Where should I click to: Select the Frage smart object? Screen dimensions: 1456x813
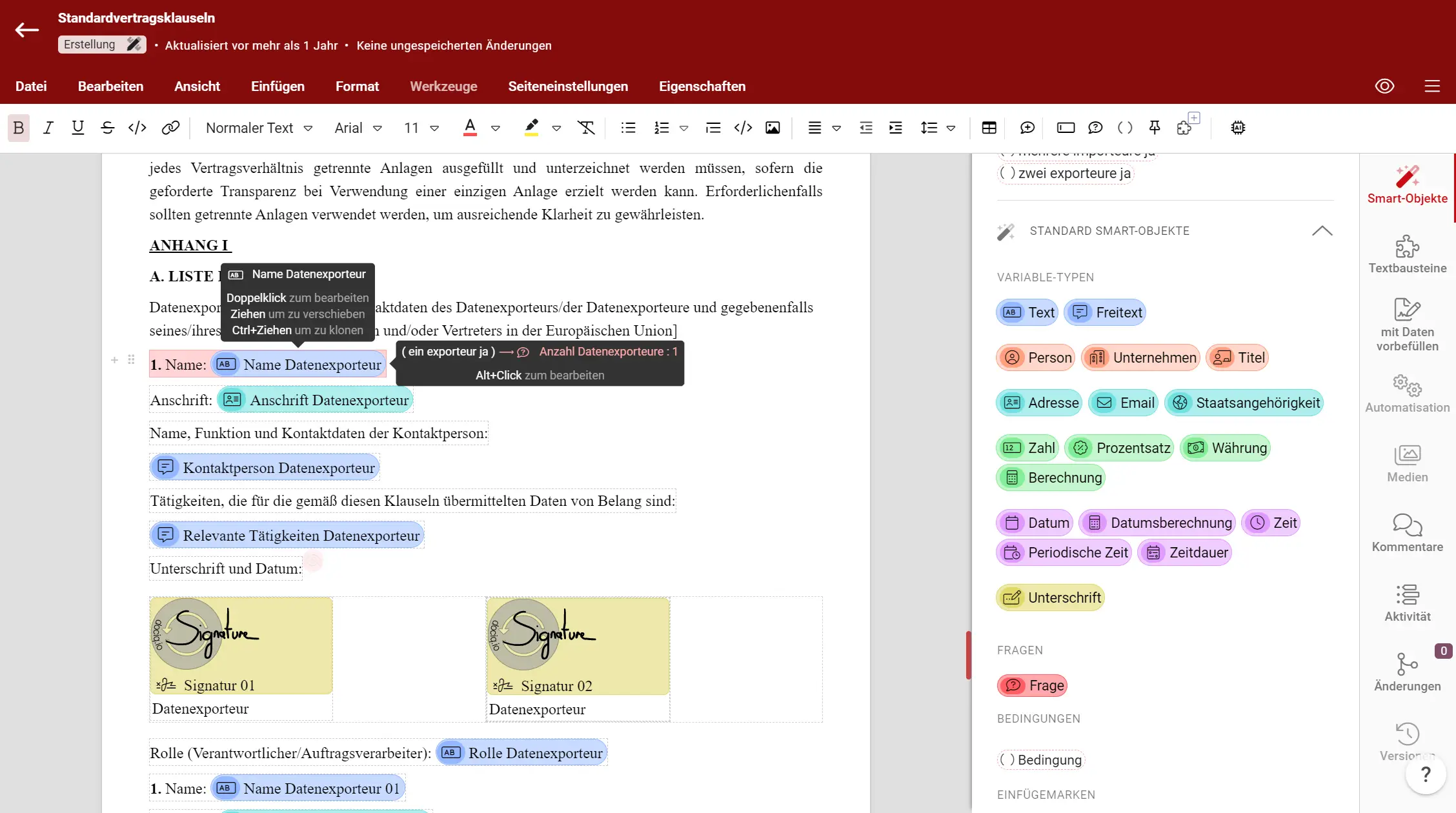pos(1033,685)
